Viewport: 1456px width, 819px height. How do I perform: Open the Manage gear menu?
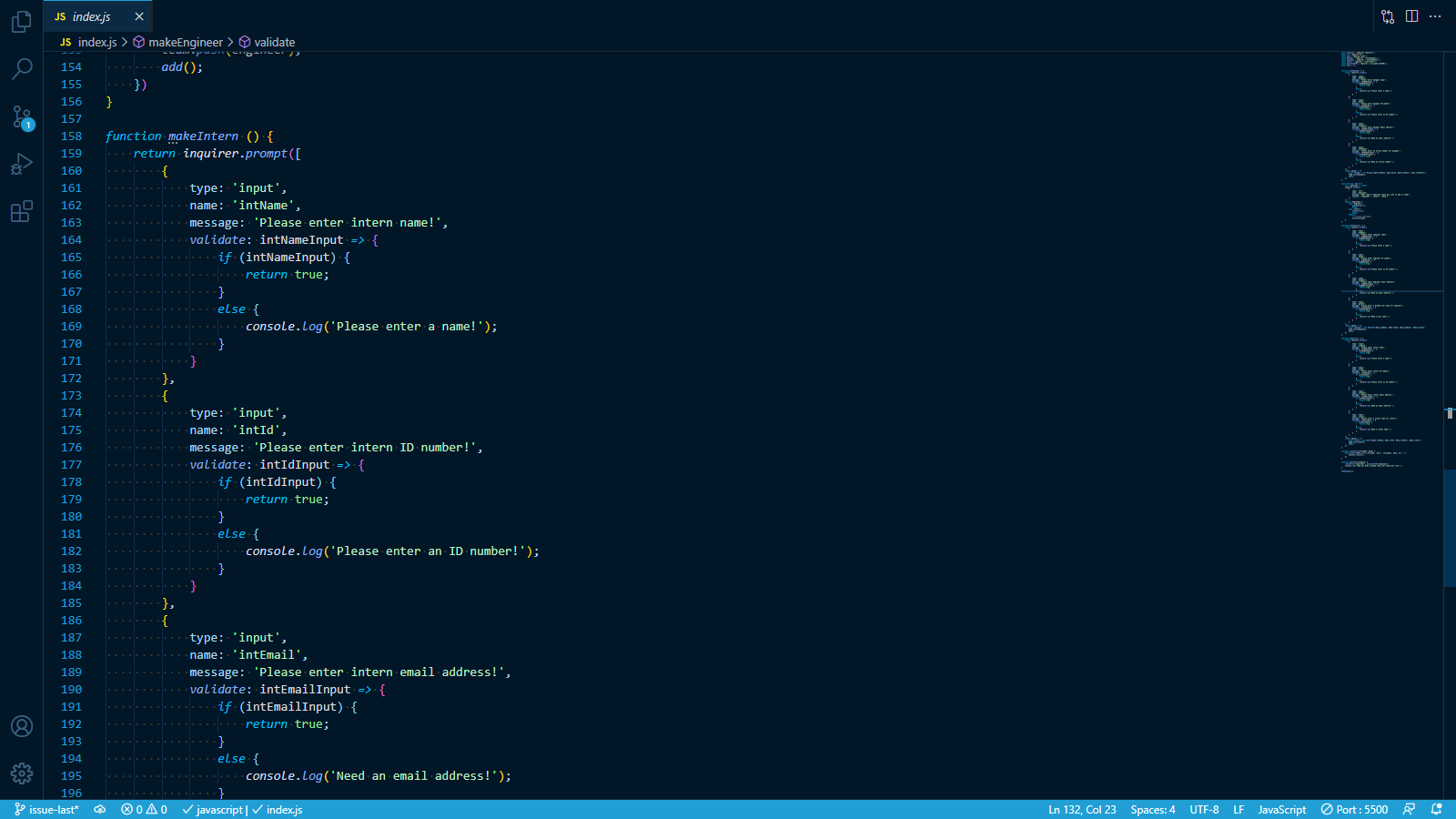pos(22,773)
